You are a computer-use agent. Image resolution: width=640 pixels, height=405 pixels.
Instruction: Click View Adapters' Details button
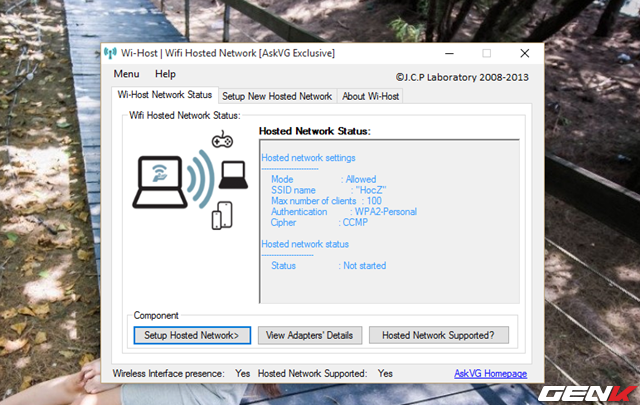click(310, 335)
